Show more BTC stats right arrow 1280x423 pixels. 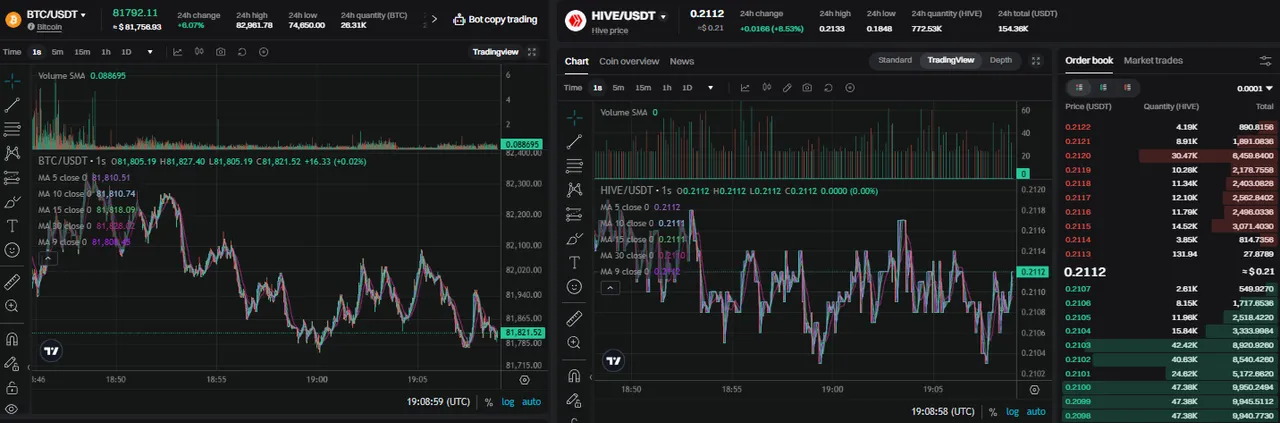[x=433, y=19]
